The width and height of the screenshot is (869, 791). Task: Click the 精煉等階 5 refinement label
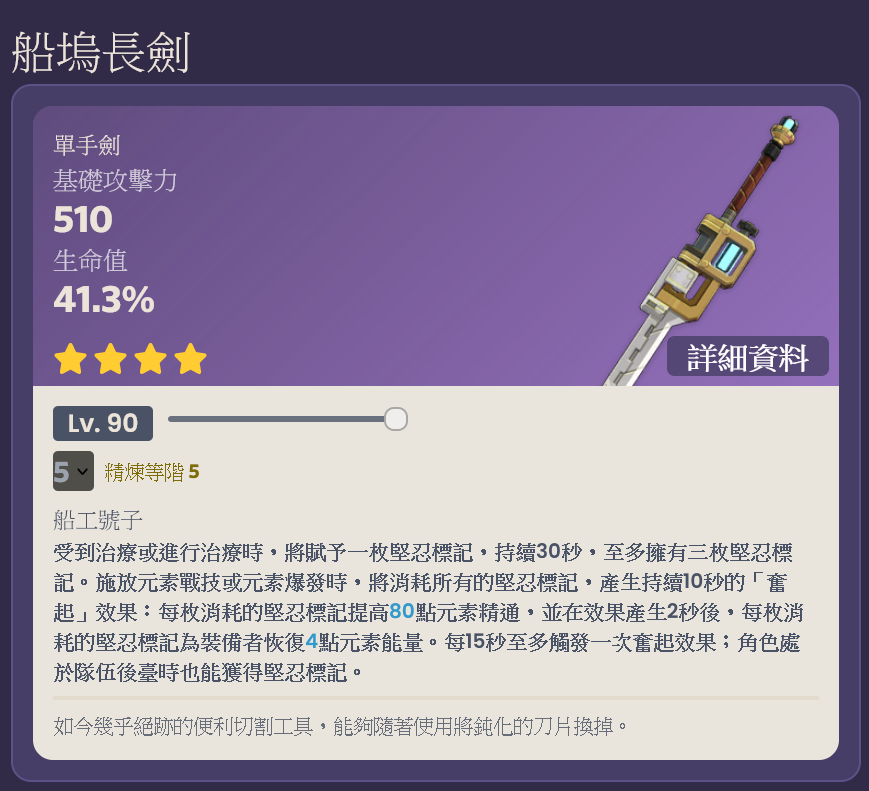click(151, 472)
